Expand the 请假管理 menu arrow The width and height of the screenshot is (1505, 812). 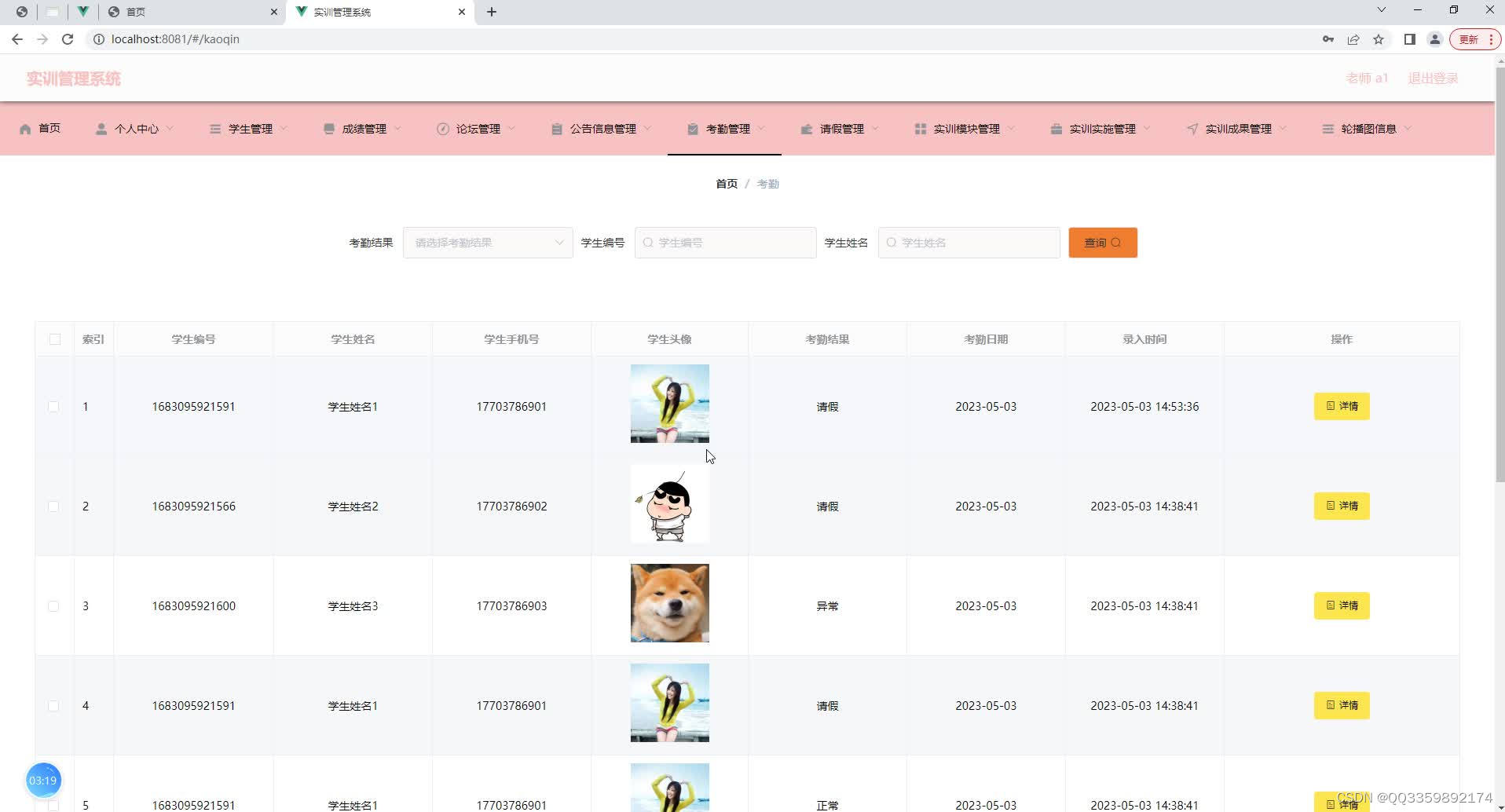point(876,129)
